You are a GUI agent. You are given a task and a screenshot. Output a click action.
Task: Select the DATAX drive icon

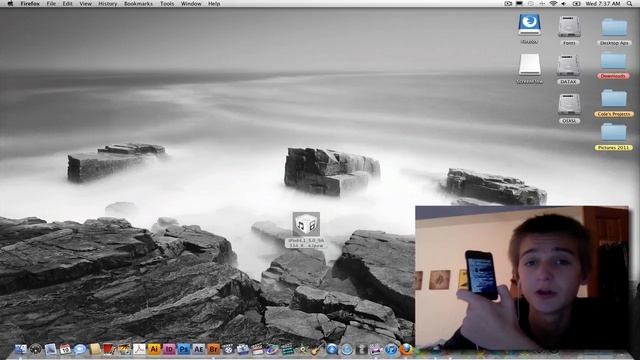[x=568, y=65]
